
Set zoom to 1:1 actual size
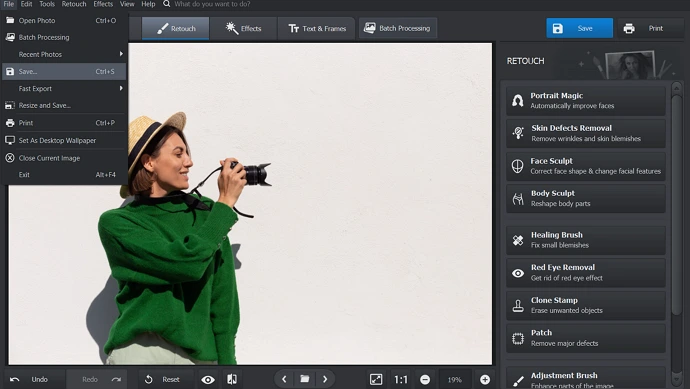[x=401, y=379]
